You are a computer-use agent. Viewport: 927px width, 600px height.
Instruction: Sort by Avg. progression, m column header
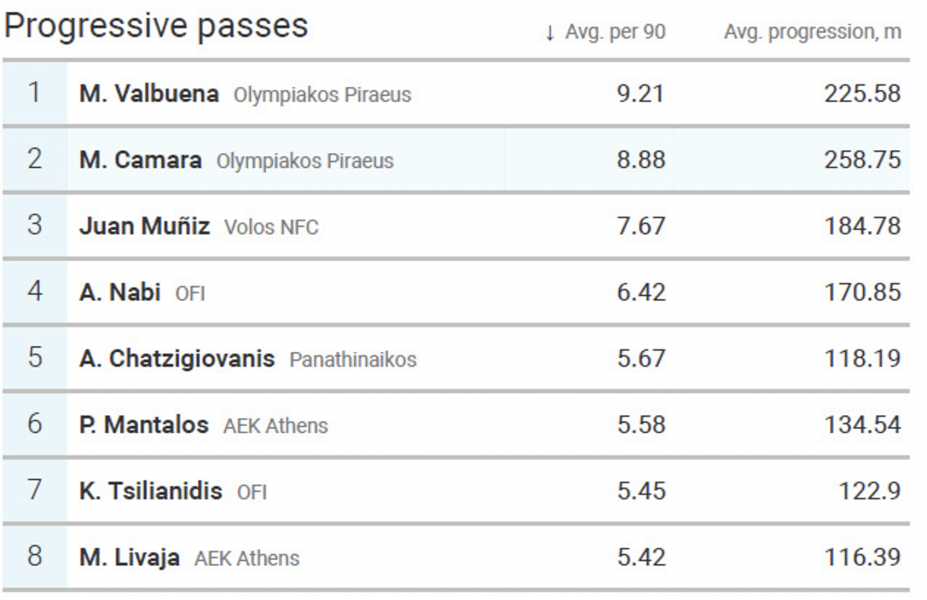point(812,32)
